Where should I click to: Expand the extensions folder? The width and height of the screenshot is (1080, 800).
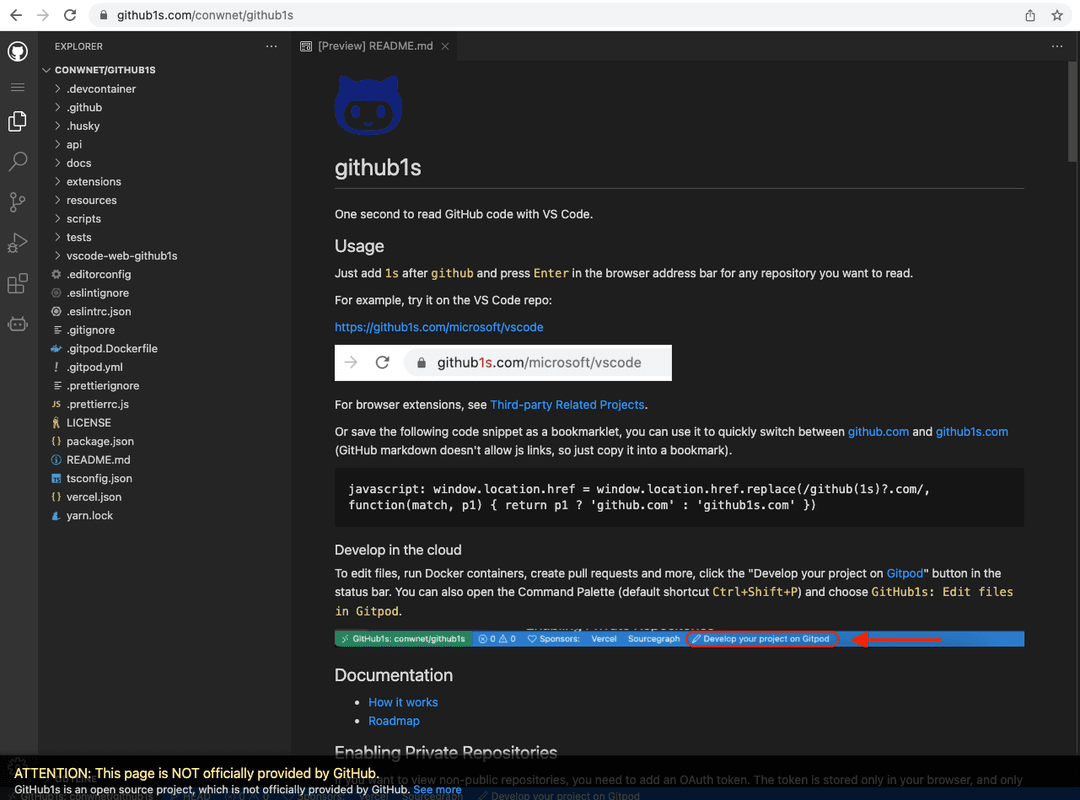96,181
